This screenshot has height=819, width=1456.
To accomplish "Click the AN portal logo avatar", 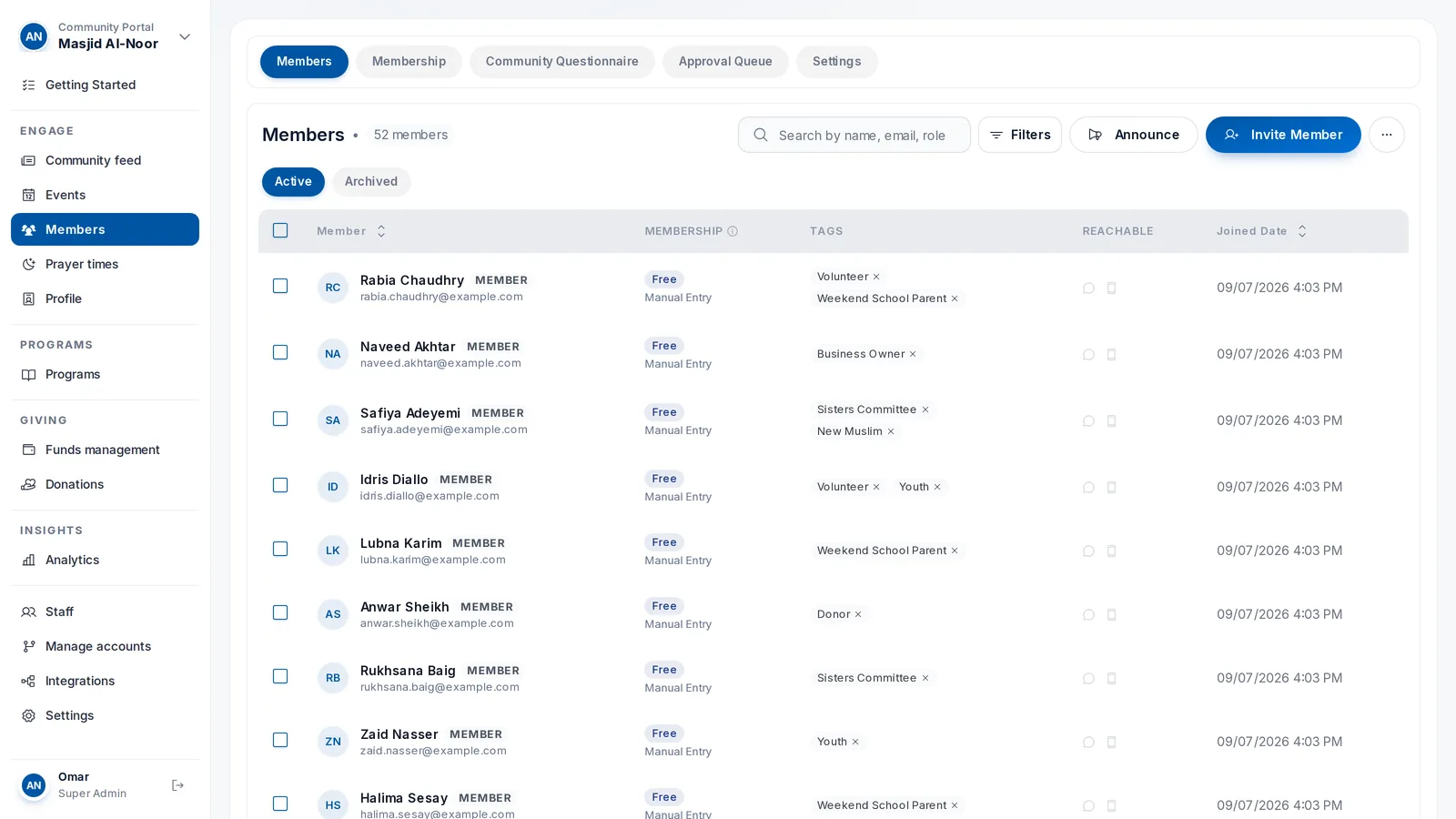I will coord(34,36).
